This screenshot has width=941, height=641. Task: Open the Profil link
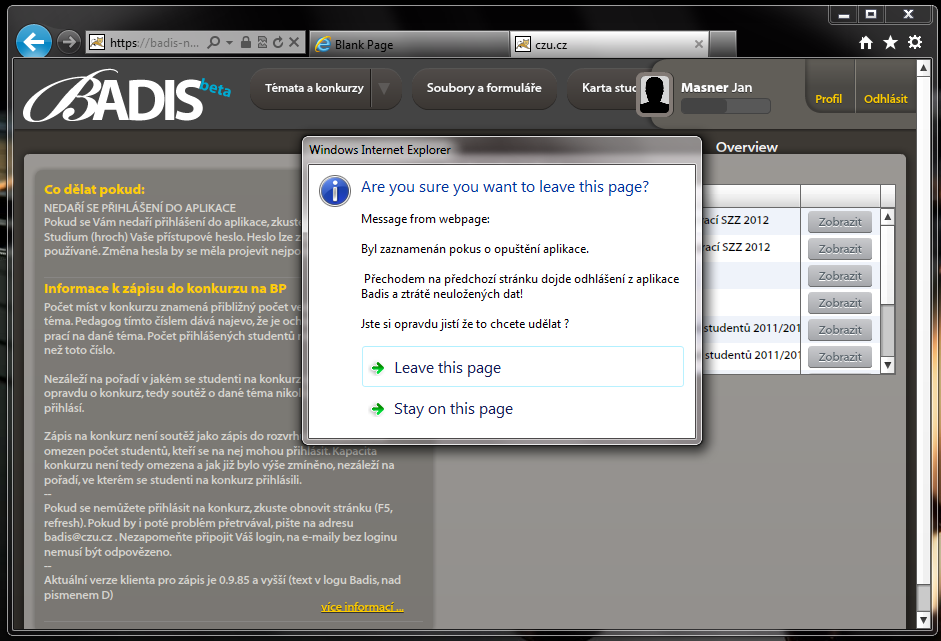point(828,99)
